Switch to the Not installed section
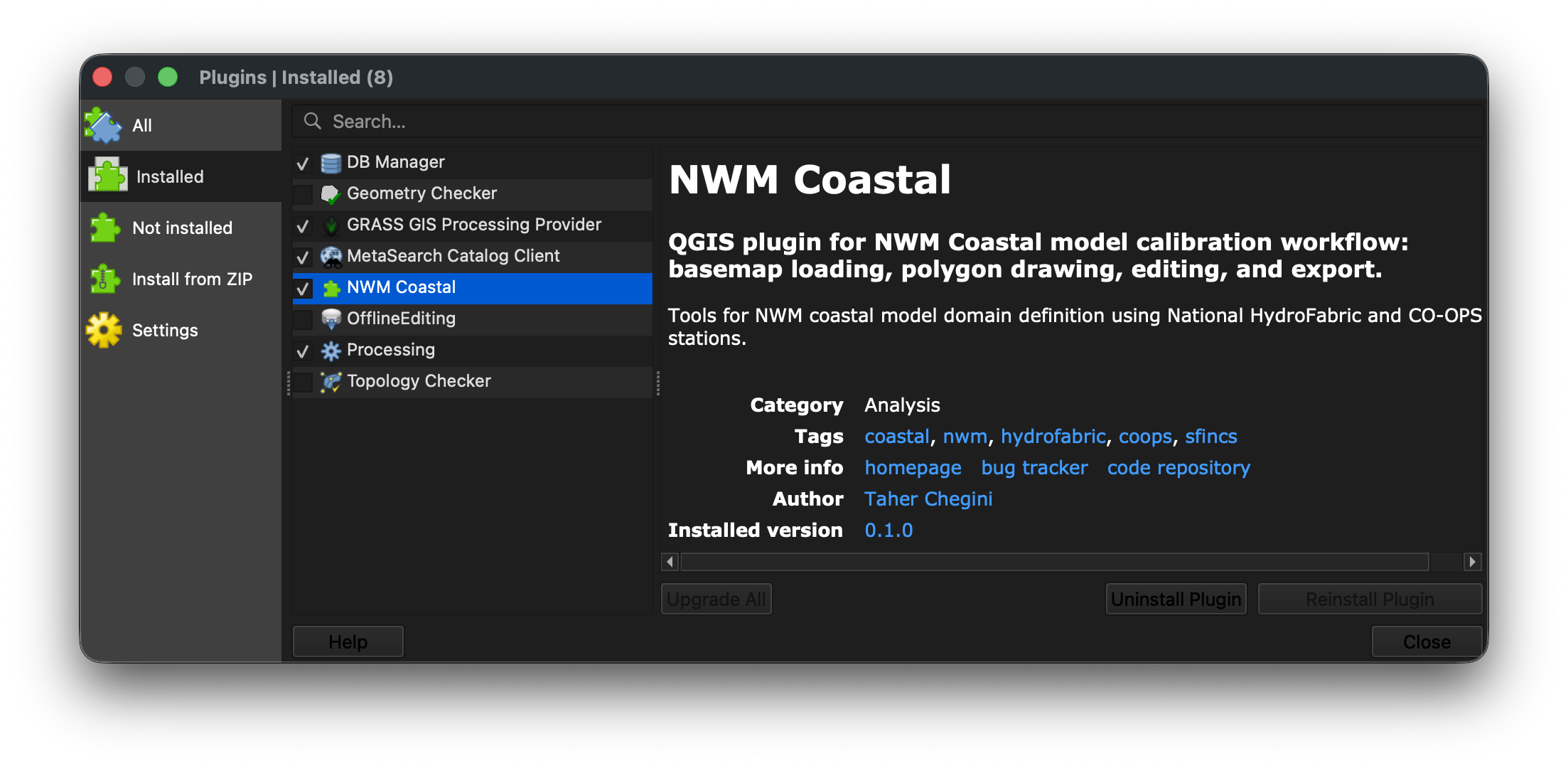The width and height of the screenshot is (1568, 768). (x=182, y=228)
